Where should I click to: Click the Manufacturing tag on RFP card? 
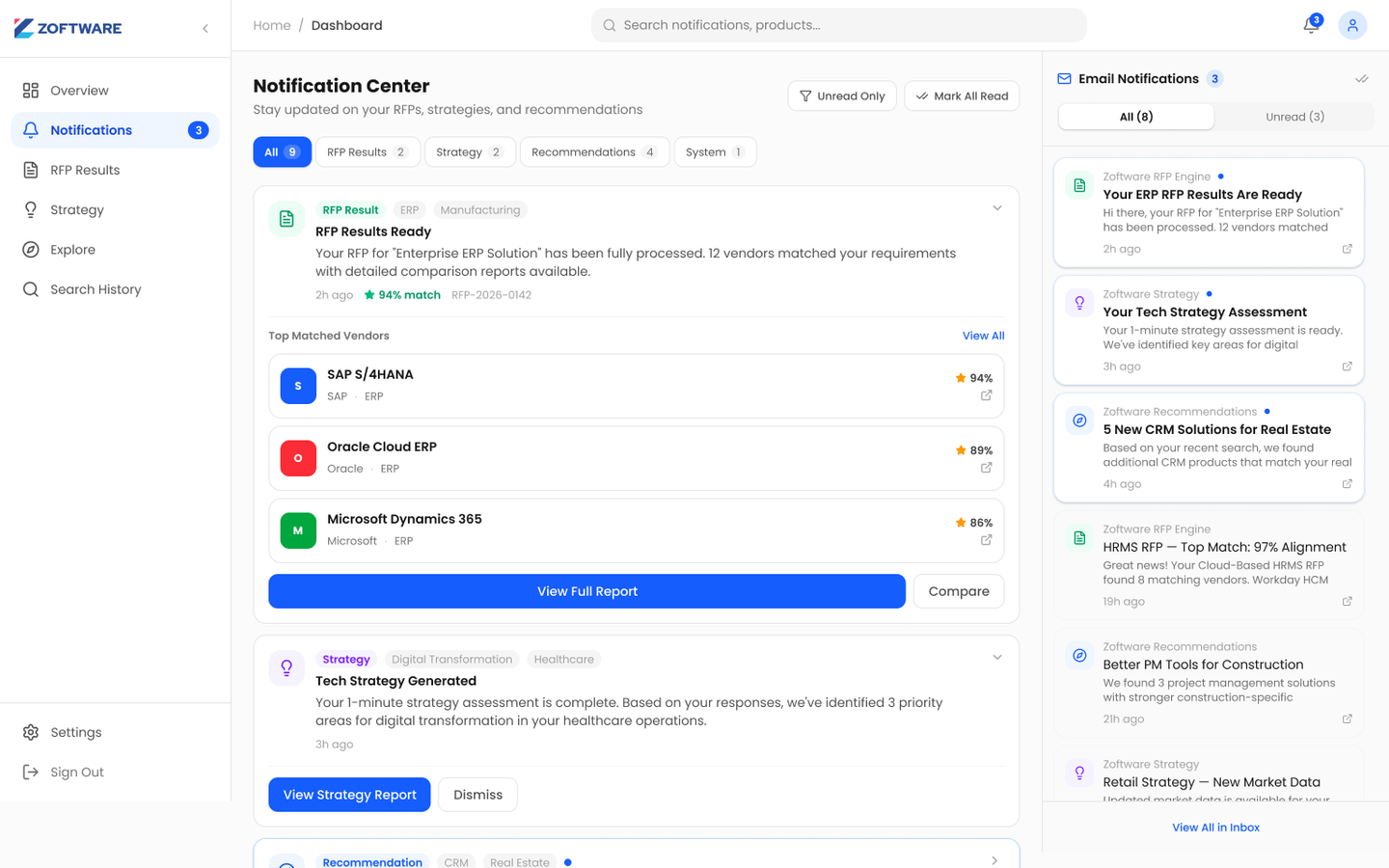pos(480,210)
